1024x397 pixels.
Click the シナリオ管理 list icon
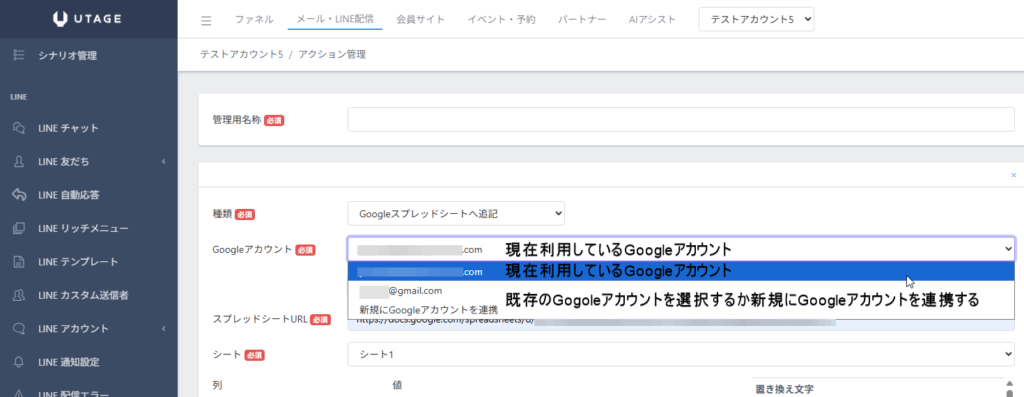(19, 56)
